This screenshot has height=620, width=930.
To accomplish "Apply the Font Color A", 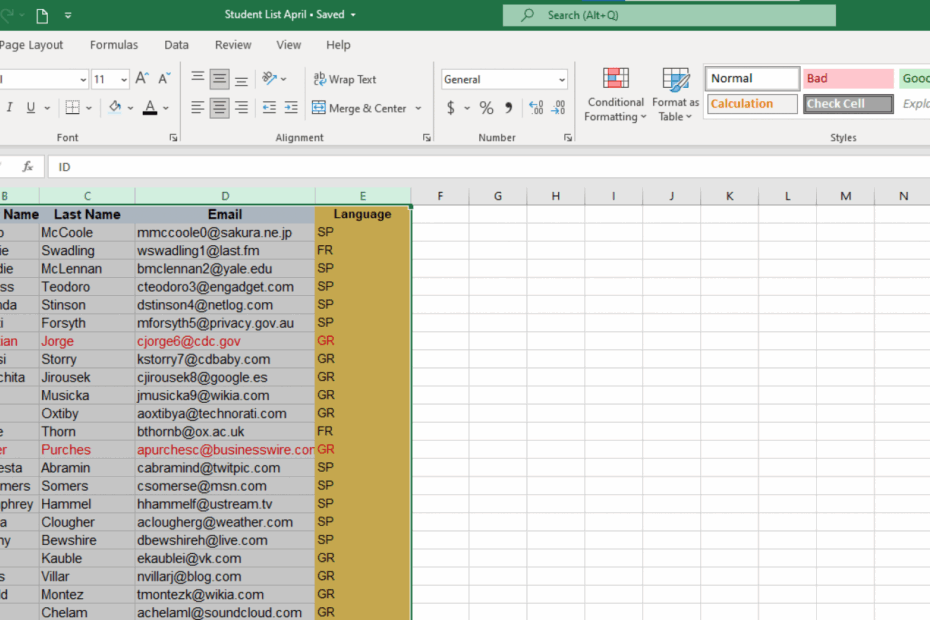I will pyautogui.click(x=150, y=107).
